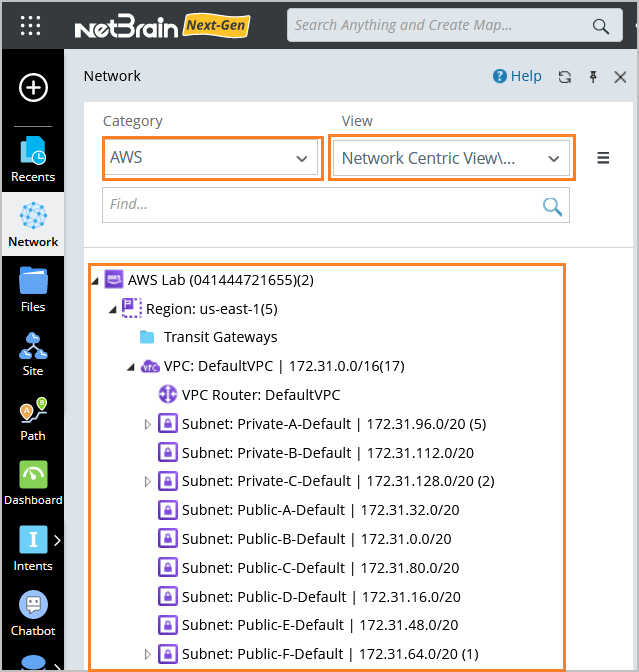Pin the Network pane

coord(593,77)
